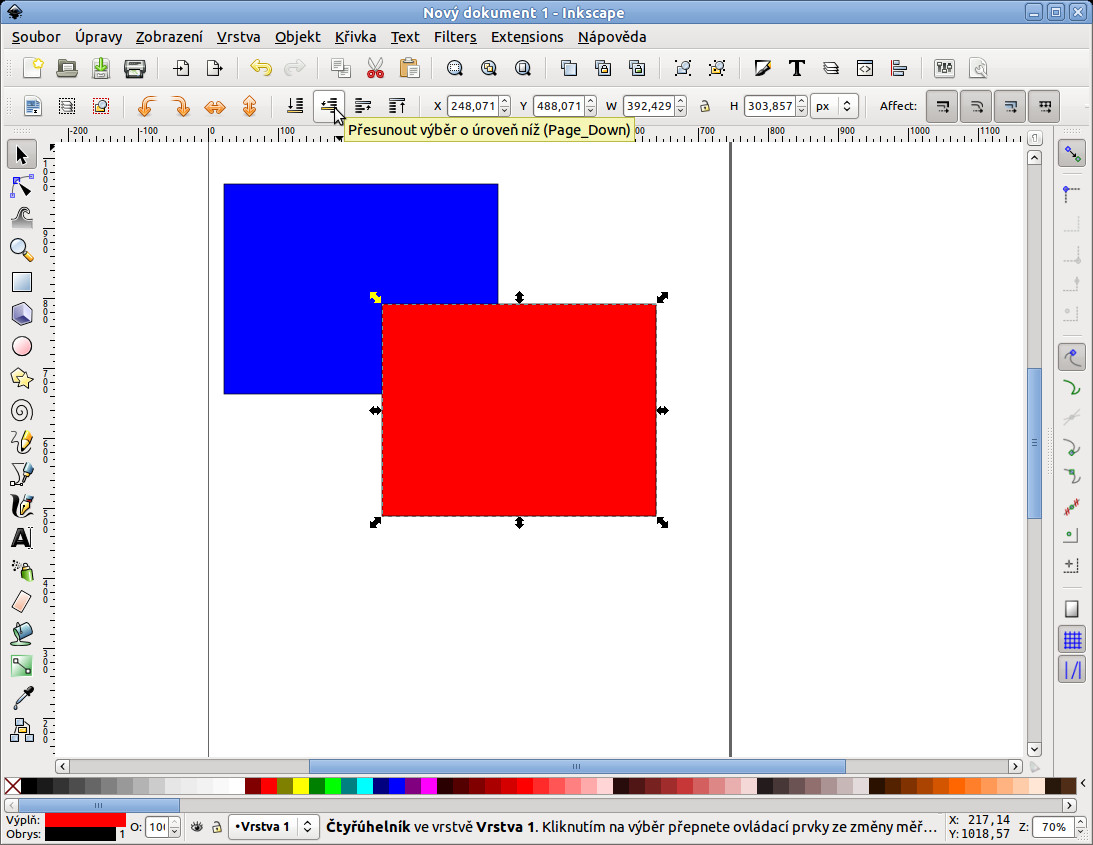1093x845 pixels.
Task: Expand the color palette menu arrow
Action: point(1083,784)
